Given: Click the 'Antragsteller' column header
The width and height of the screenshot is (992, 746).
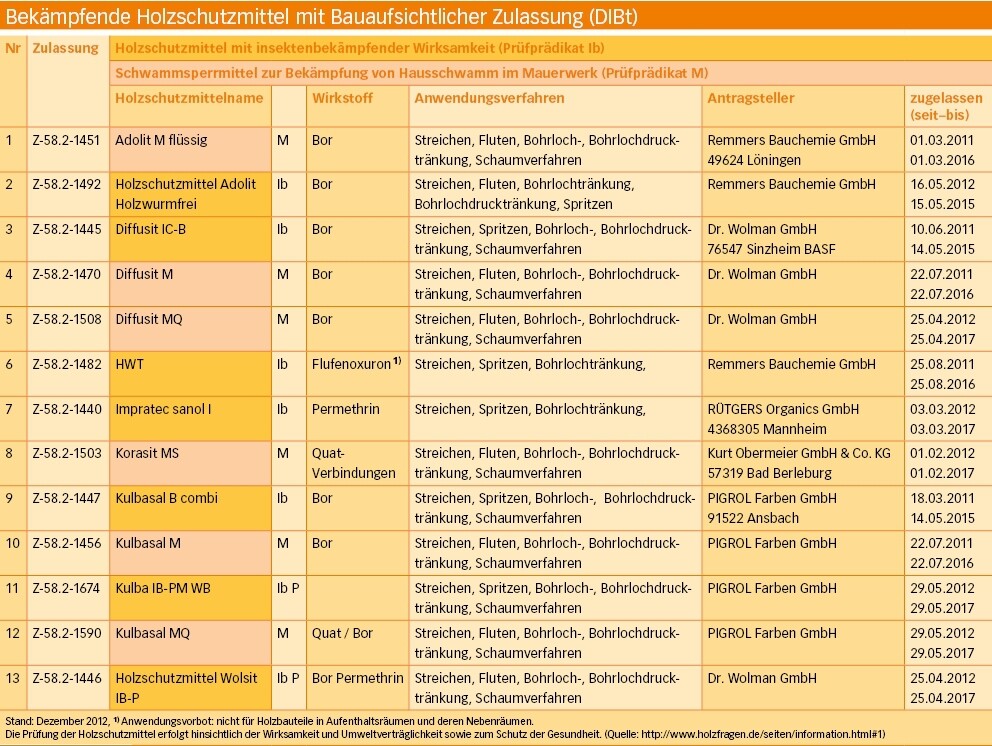Looking at the screenshot, I should point(750,99).
